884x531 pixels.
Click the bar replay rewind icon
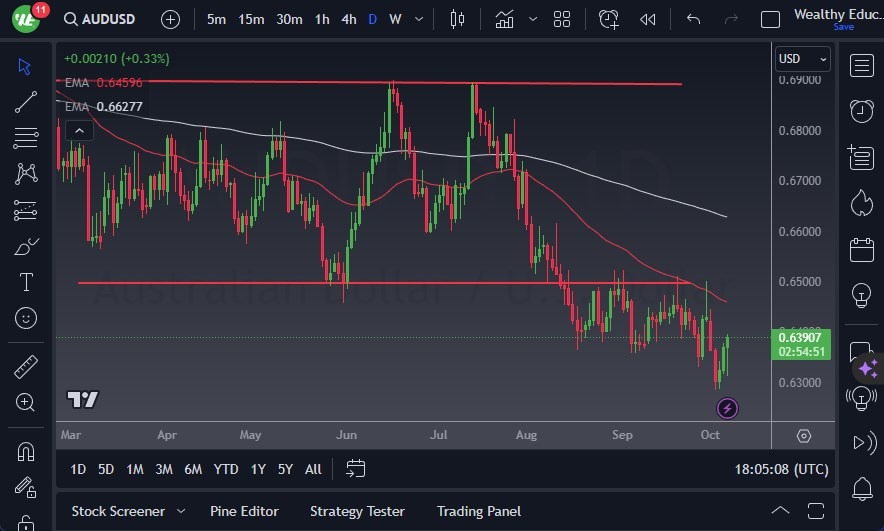point(647,19)
